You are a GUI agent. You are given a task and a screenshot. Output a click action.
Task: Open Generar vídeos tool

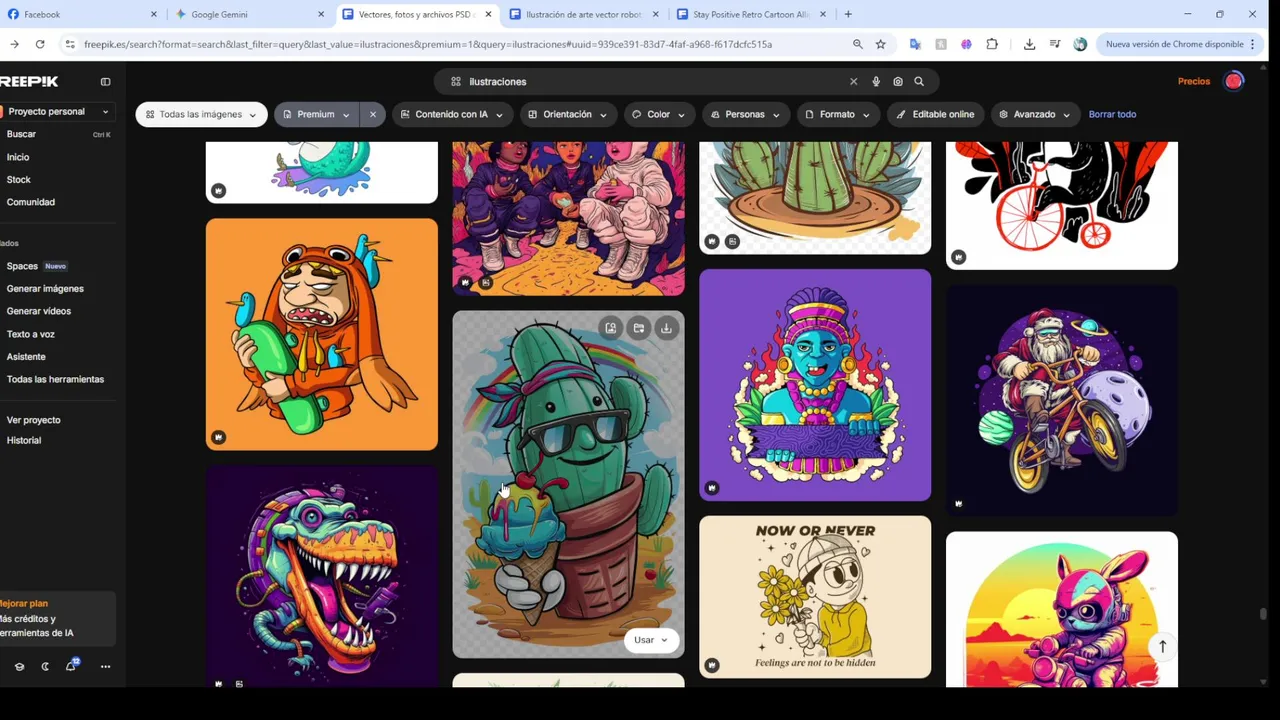pos(39,311)
